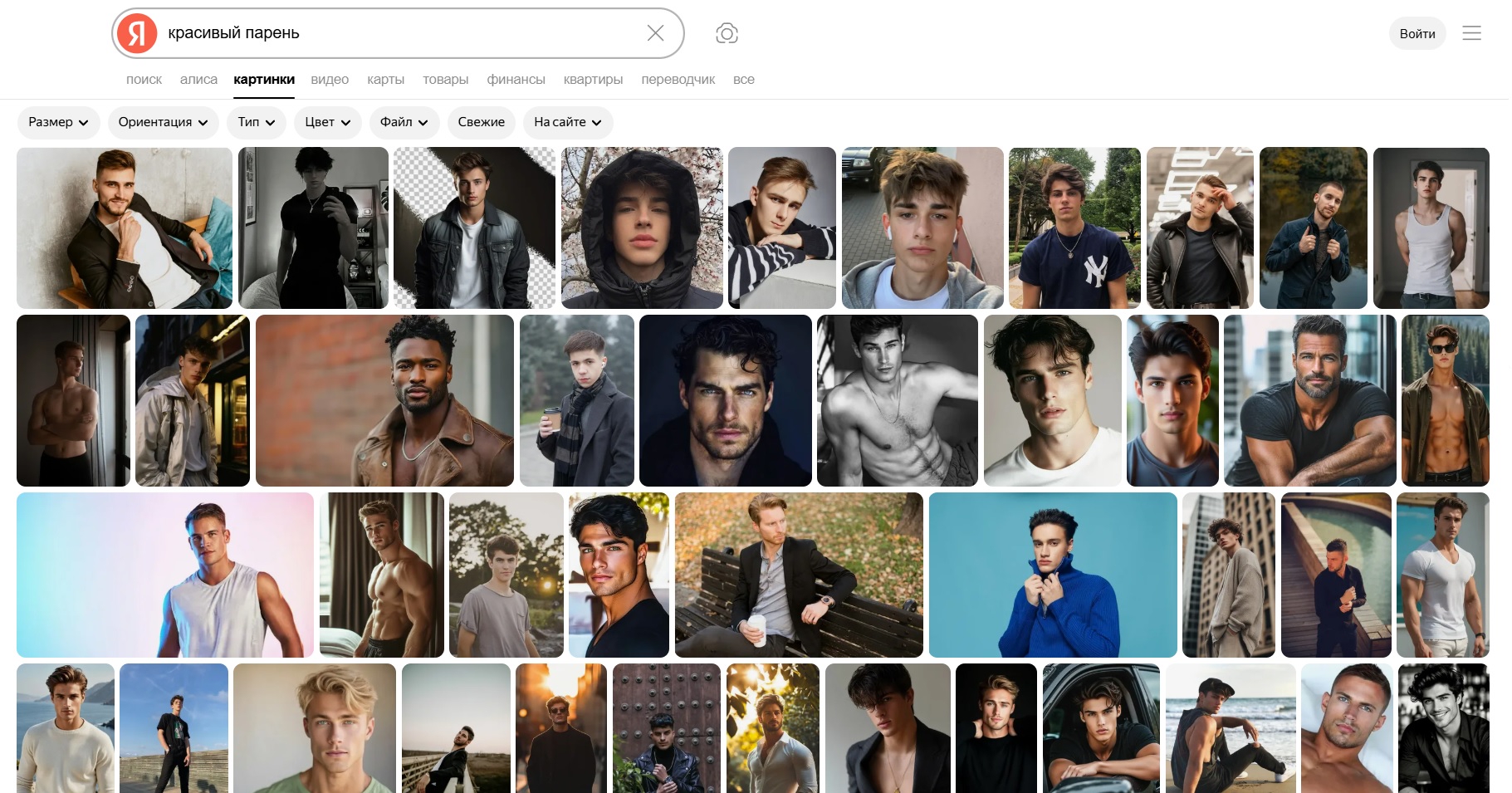Select the картинки tab

click(264, 80)
